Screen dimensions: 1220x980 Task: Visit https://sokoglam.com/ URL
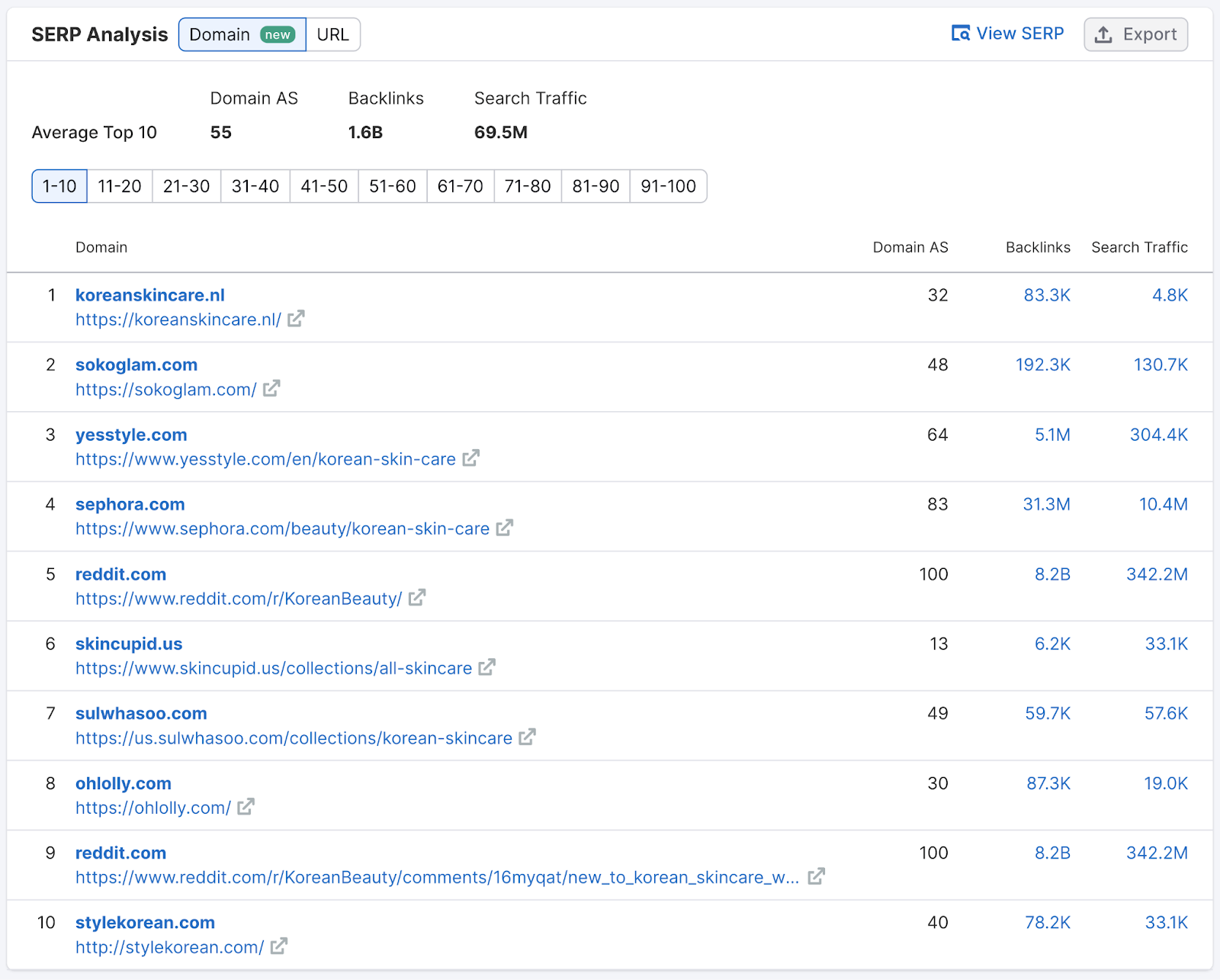[x=166, y=390]
